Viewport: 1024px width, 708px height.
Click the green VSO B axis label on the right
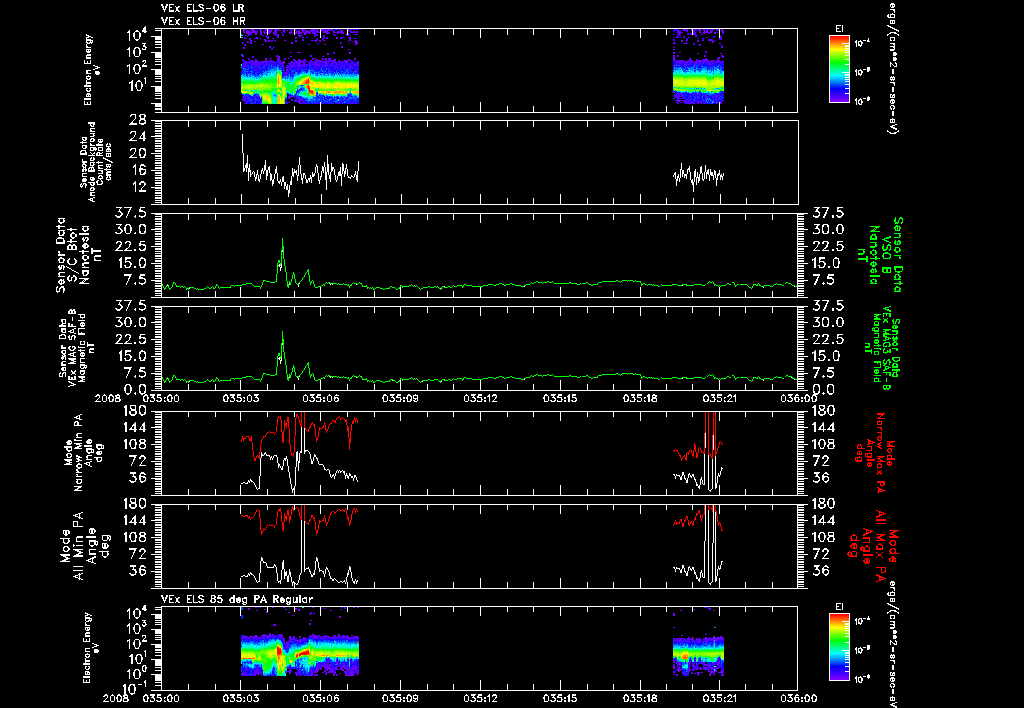(x=884, y=255)
